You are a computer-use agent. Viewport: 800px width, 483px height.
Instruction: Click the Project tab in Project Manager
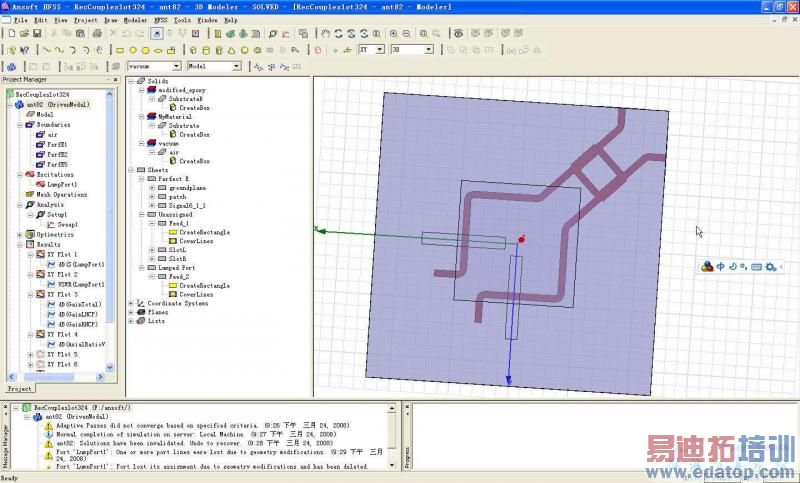tap(19, 388)
